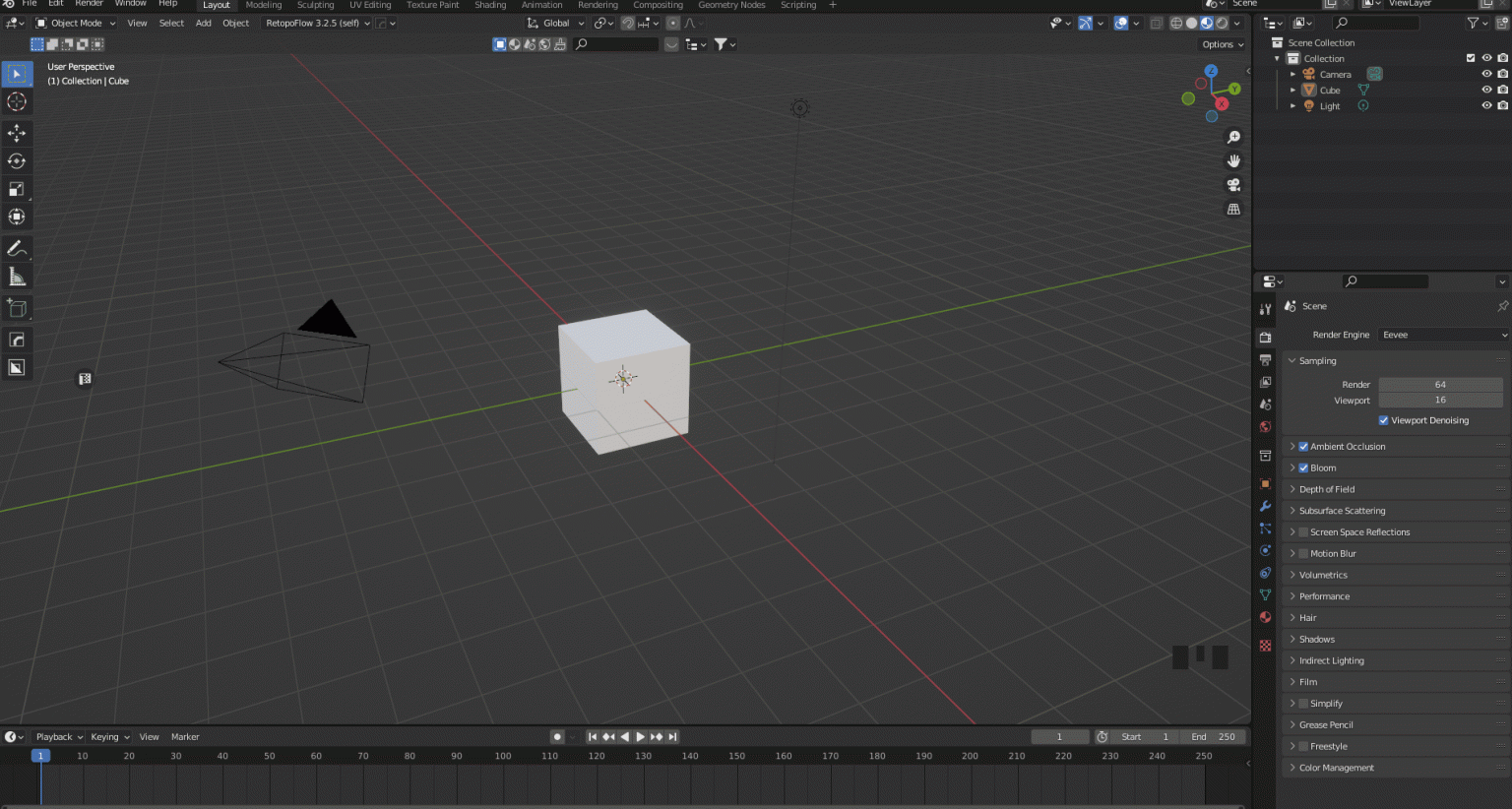Open the Render Engine dropdown

[1441, 335]
